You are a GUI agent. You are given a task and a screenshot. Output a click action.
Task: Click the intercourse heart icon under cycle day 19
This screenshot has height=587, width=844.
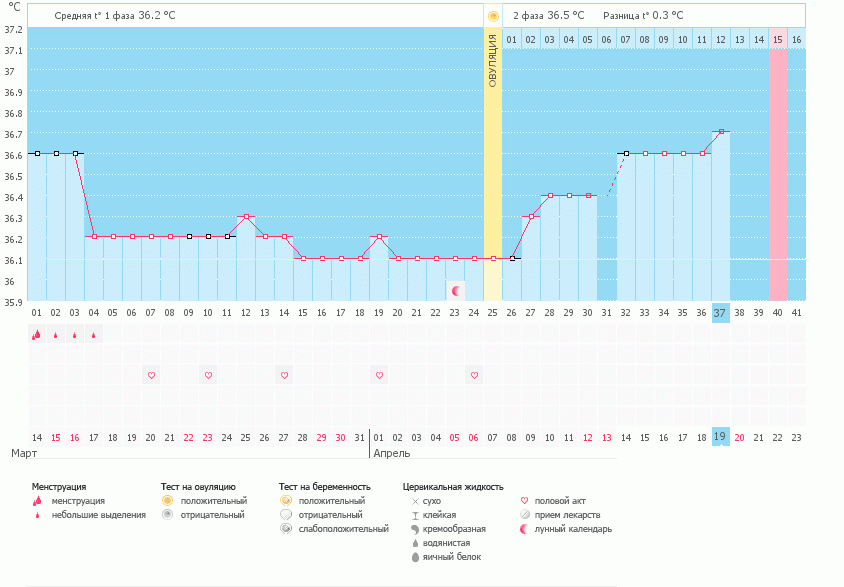pyautogui.click(x=379, y=375)
